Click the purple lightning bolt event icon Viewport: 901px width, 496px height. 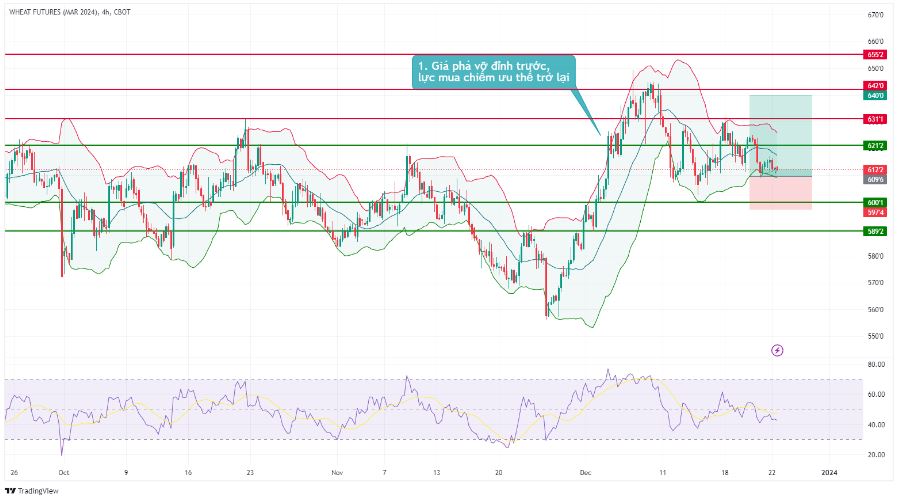777,350
